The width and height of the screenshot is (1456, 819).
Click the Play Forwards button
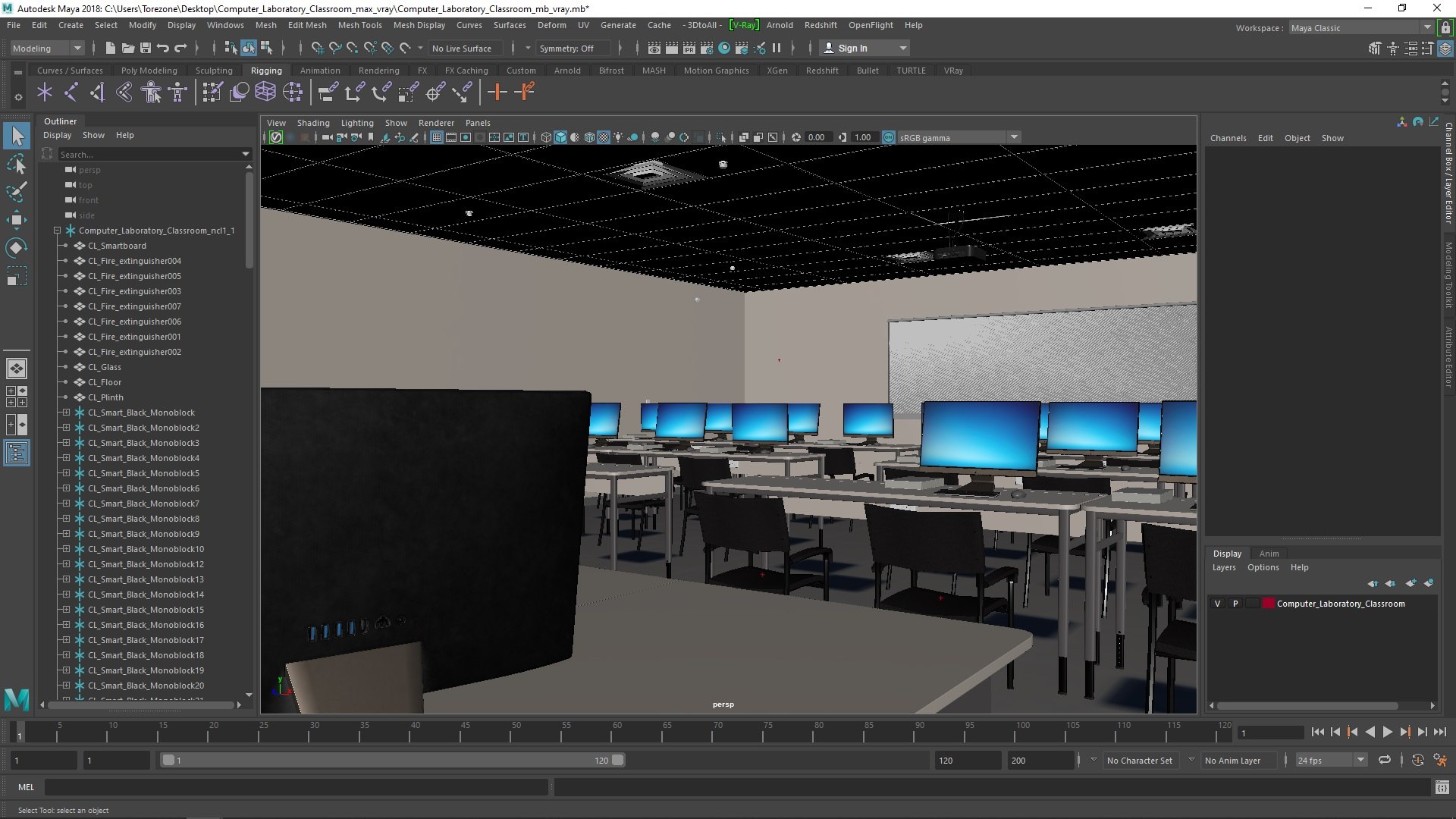[x=1387, y=732]
